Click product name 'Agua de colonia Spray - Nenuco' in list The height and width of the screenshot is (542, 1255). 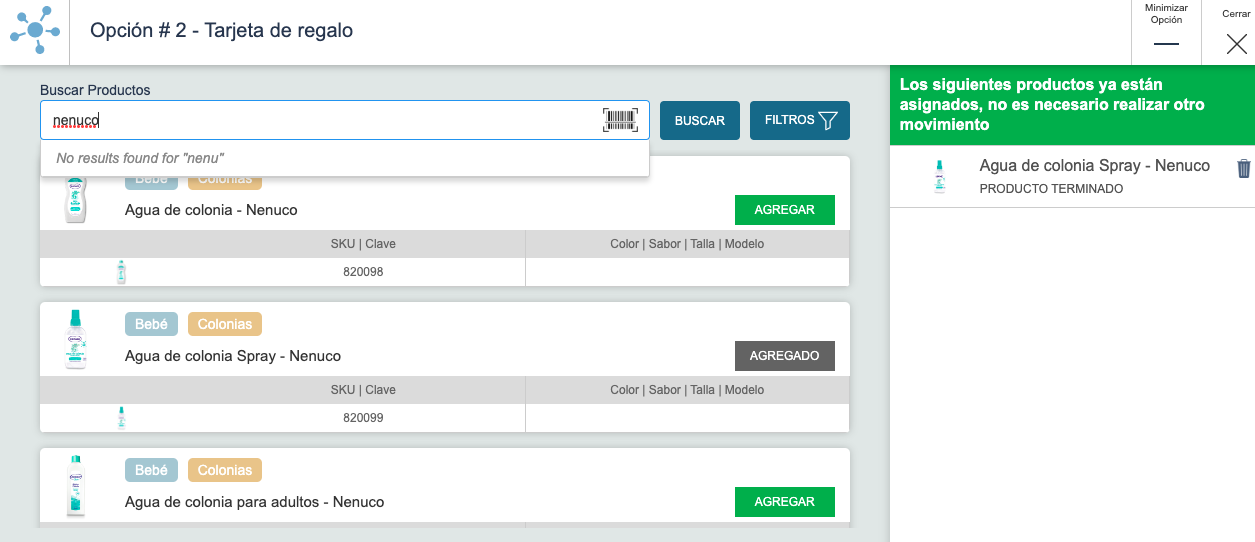pyautogui.click(x=233, y=356)
